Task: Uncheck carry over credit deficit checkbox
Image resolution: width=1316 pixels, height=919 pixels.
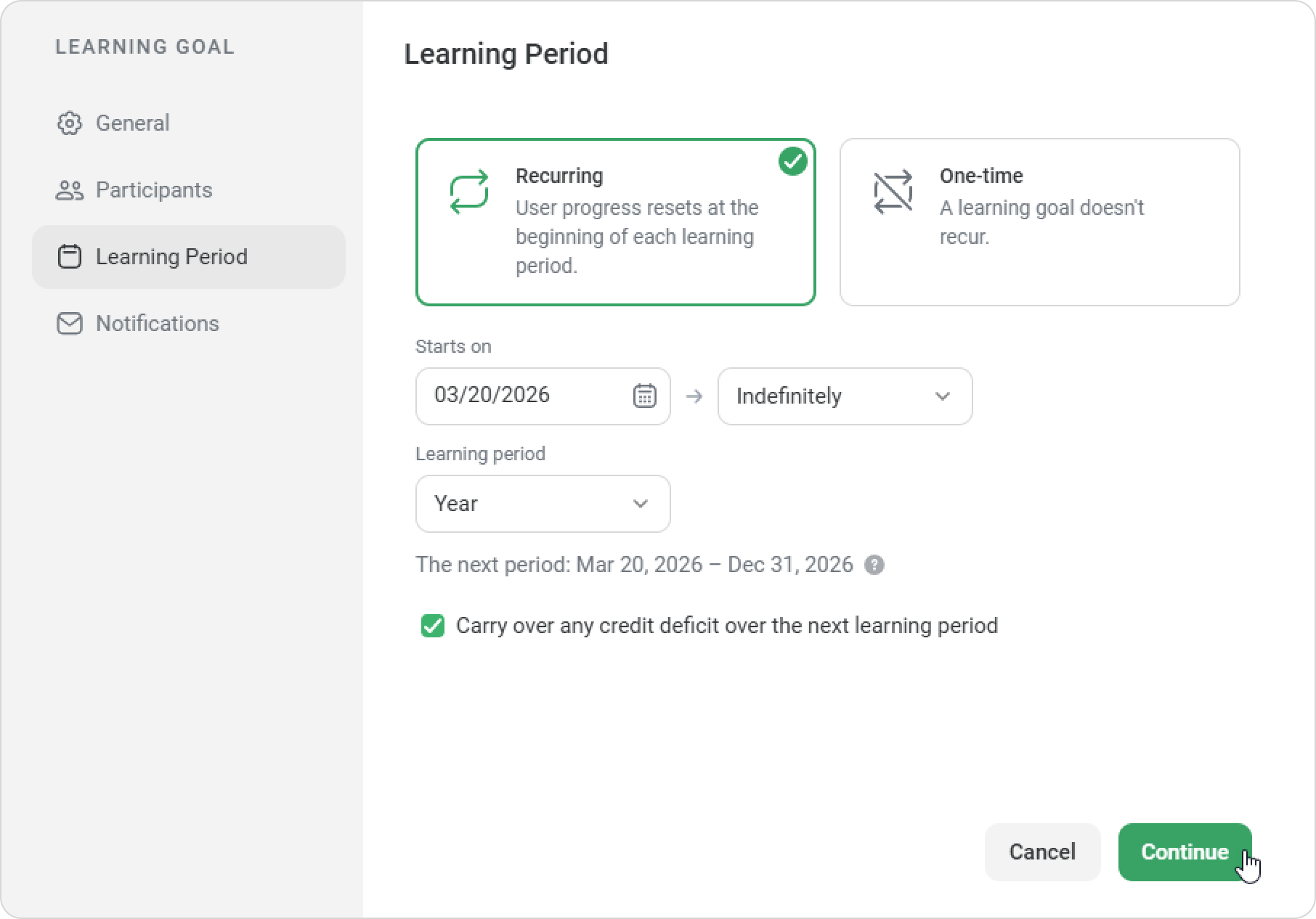Action: 433,626
